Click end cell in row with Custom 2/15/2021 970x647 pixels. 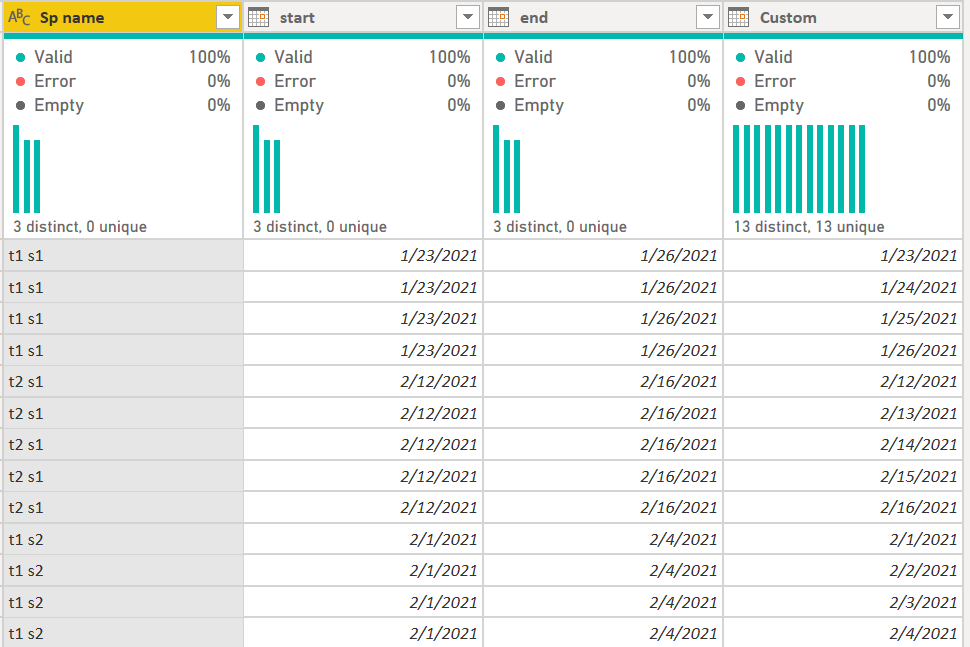click(x=603, y=477)
